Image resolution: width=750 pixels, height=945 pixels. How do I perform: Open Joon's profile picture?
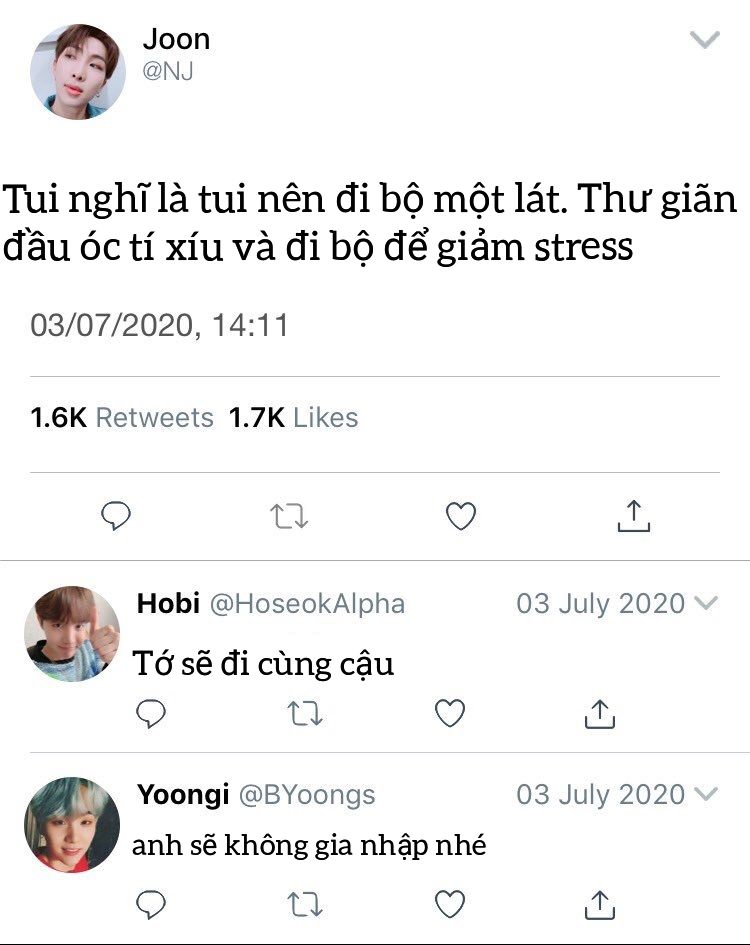(78, 72)
